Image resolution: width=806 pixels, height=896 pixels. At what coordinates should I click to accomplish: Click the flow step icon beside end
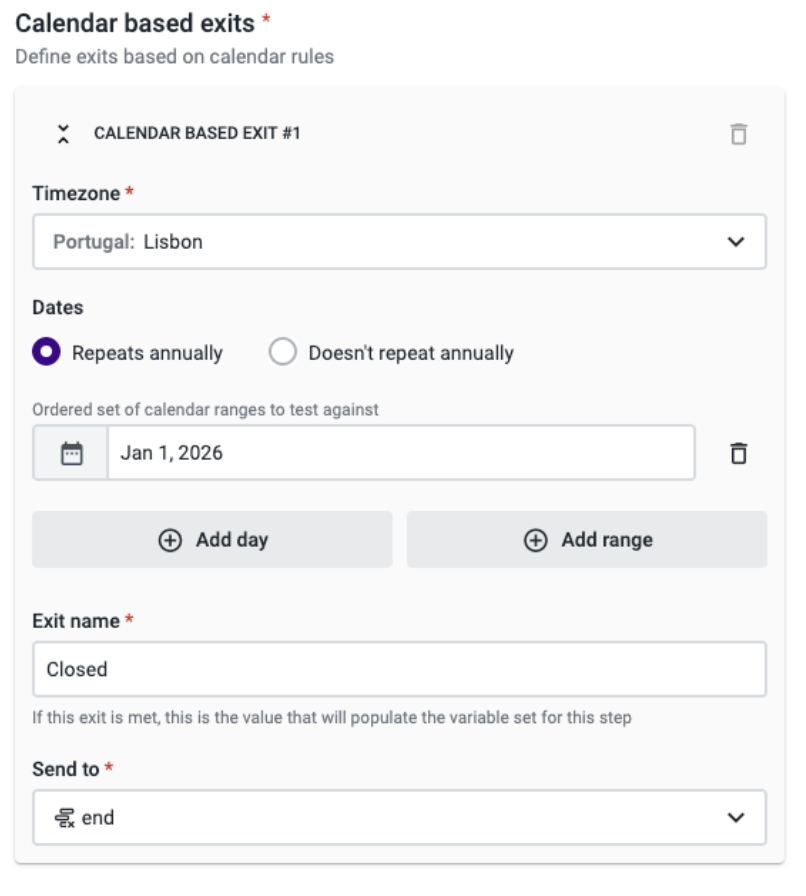[x=65, y=818]
